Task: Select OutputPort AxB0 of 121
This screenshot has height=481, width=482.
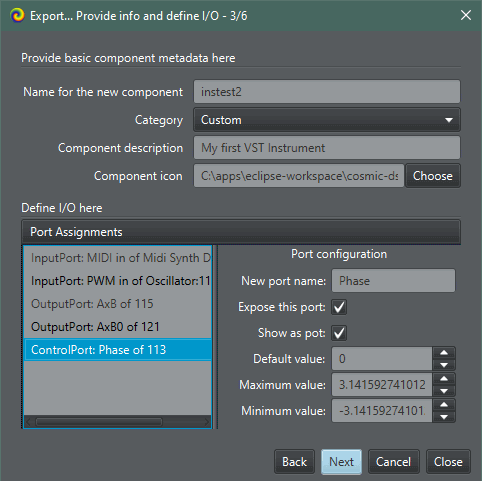Action: pyautogui.click(x=118, y=327)
